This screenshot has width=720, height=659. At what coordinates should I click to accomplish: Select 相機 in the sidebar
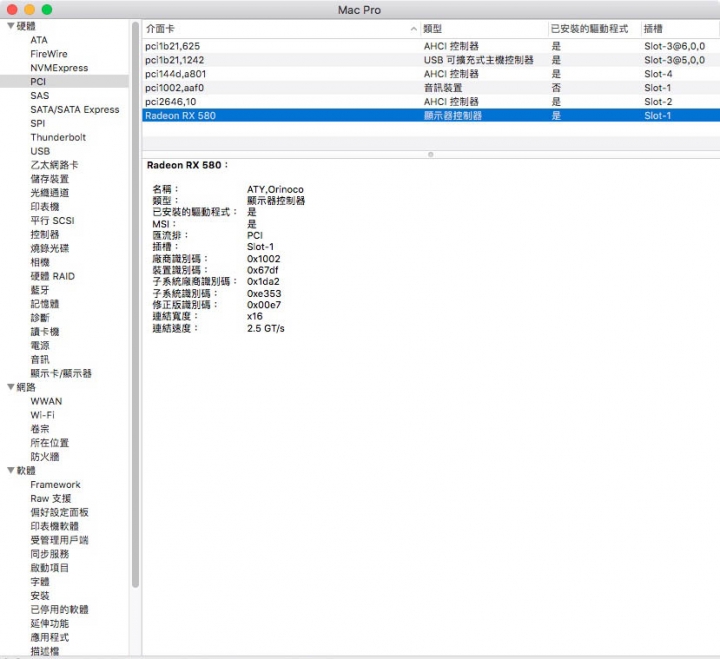(x=40, y=262)
